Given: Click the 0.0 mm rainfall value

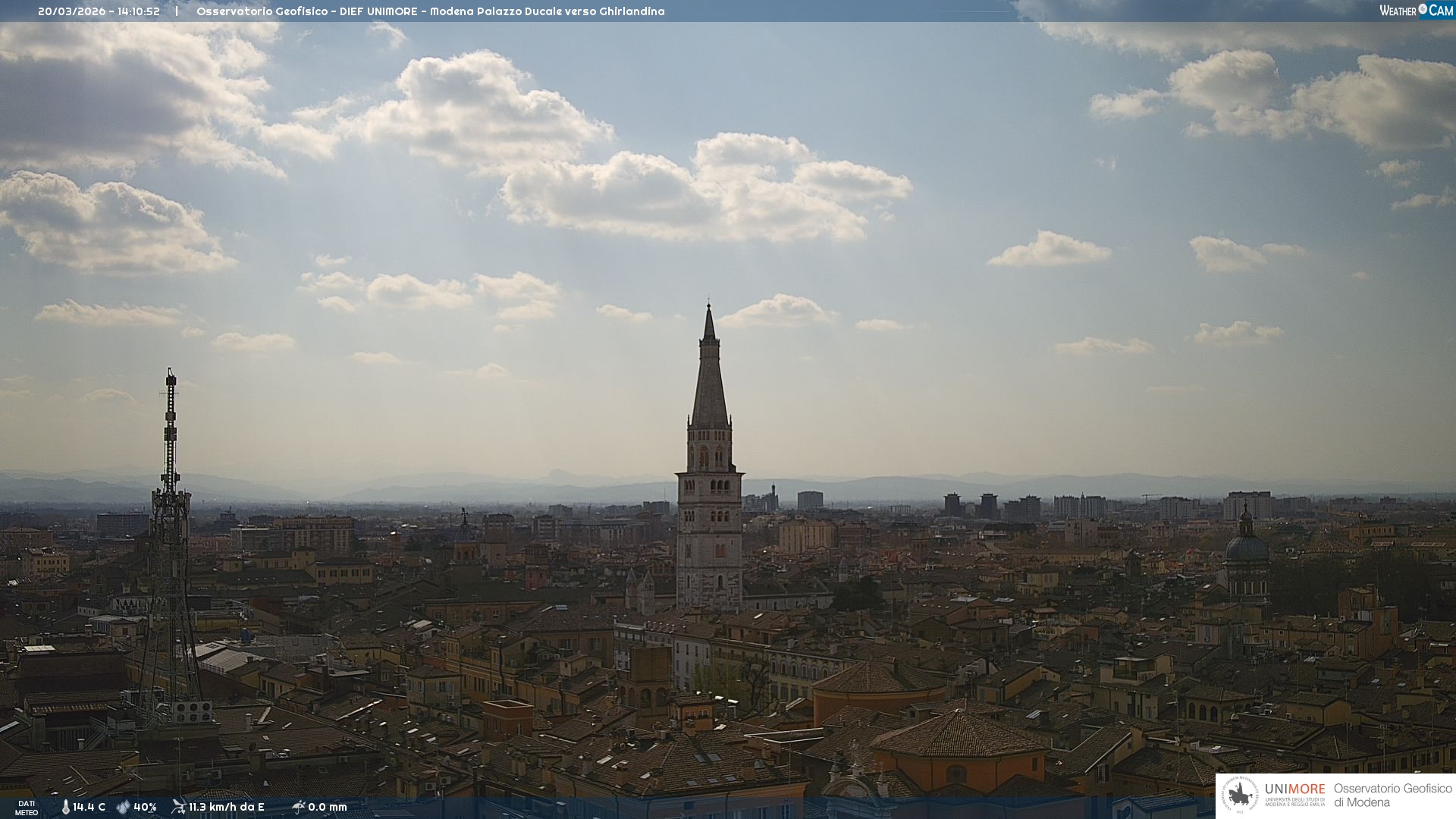Looking at the screenshot, I should (328, 808).
